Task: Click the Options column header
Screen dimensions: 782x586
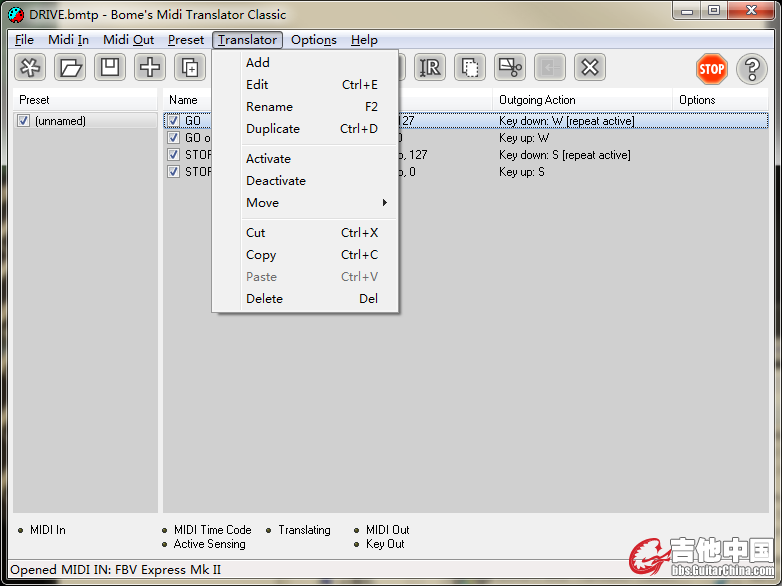Action: click(721, 100)
